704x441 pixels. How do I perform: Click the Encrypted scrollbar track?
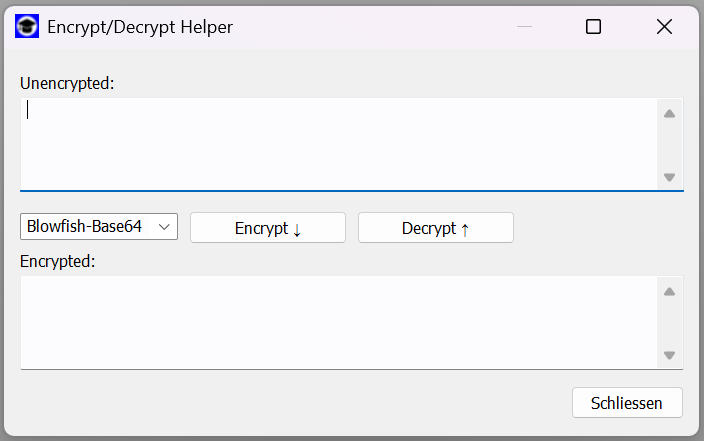pyautogui.click(x=669, y=322)
